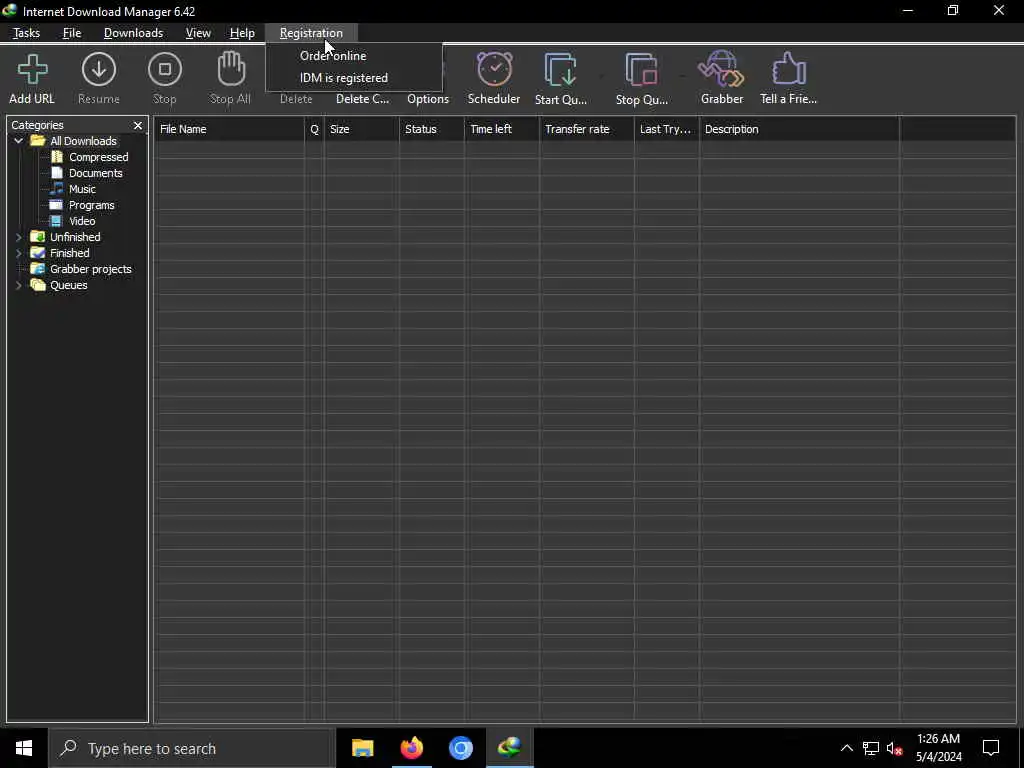Sort by Size column header
The image size is (1024, 768).
tap(362, 129)
